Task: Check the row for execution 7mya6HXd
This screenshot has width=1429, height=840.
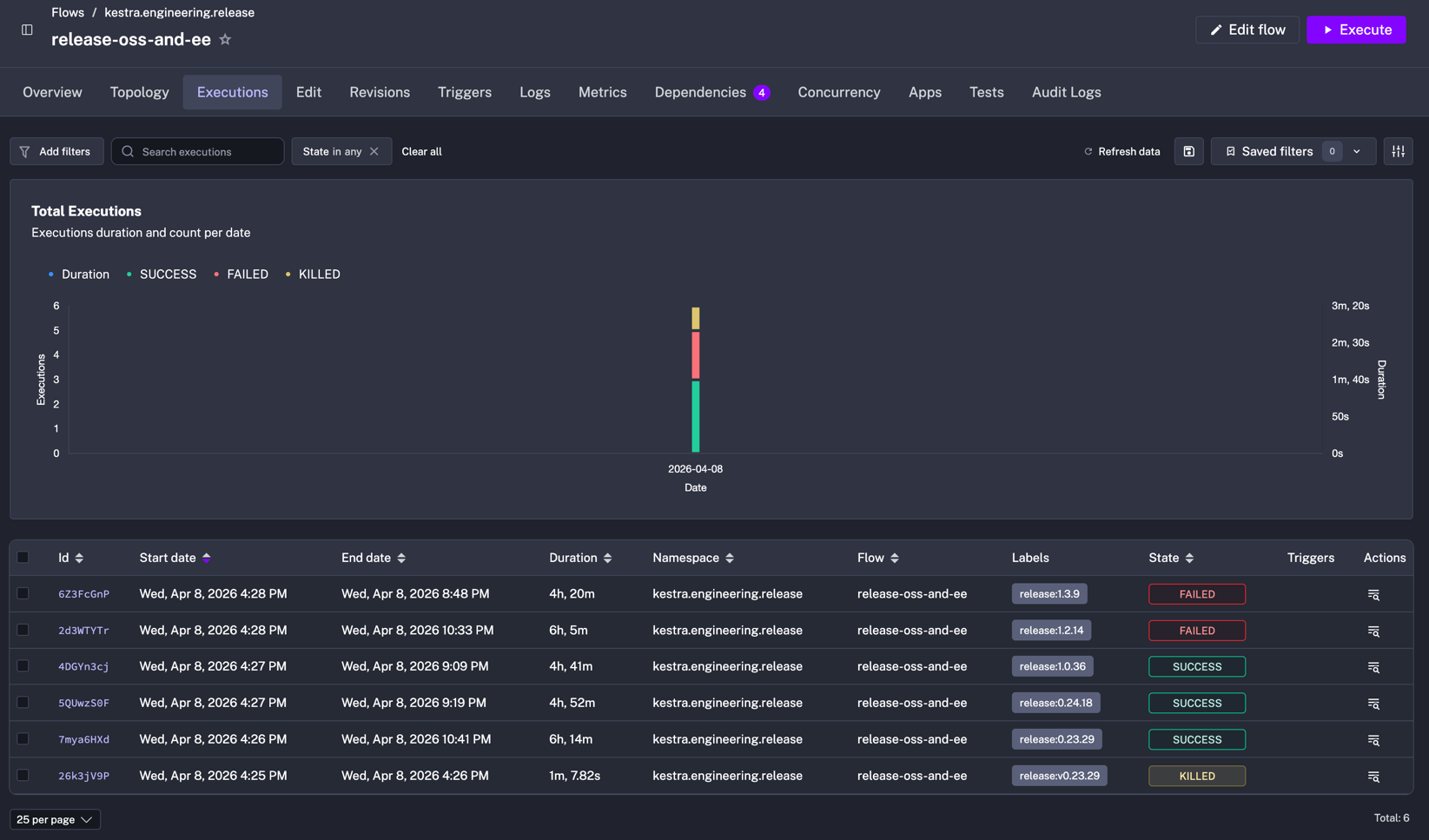Action: point(23,739)
